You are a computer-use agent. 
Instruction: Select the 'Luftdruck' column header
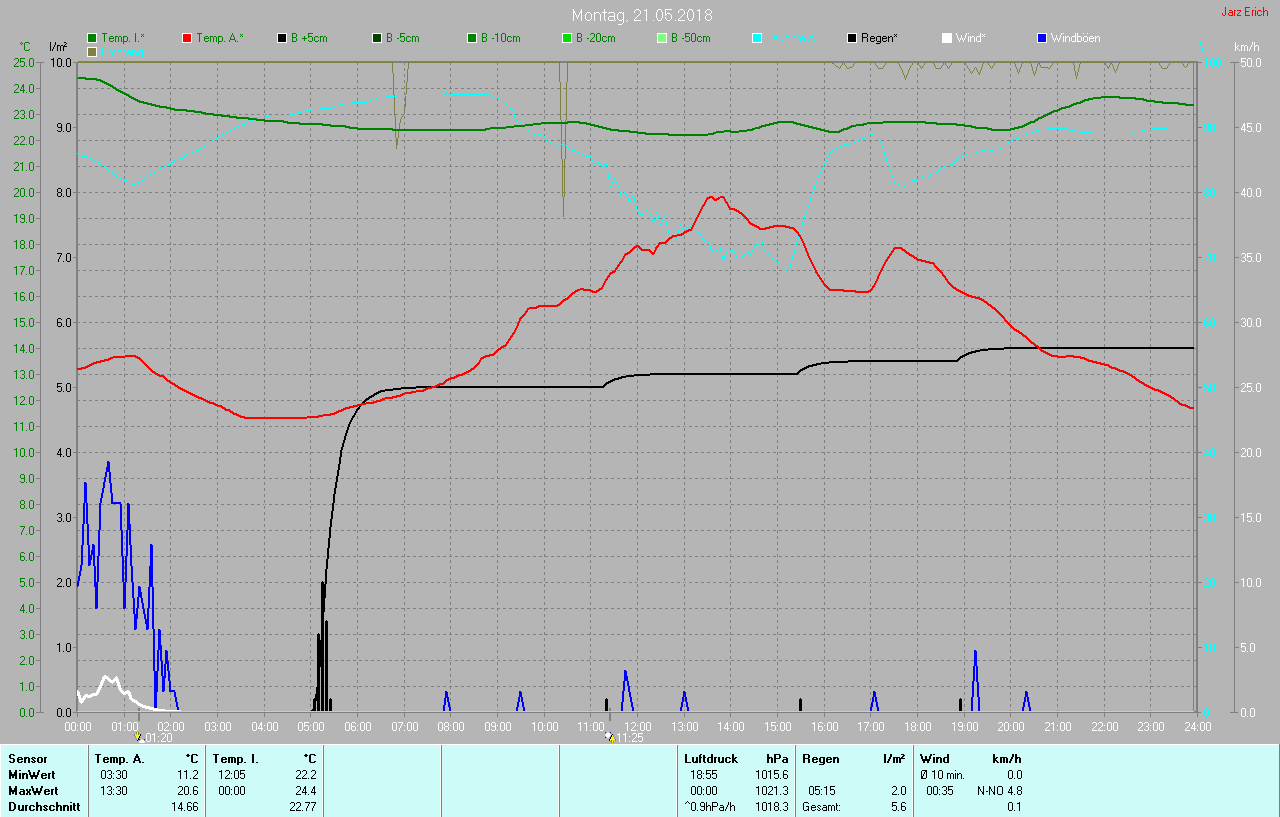pos(711,759)
